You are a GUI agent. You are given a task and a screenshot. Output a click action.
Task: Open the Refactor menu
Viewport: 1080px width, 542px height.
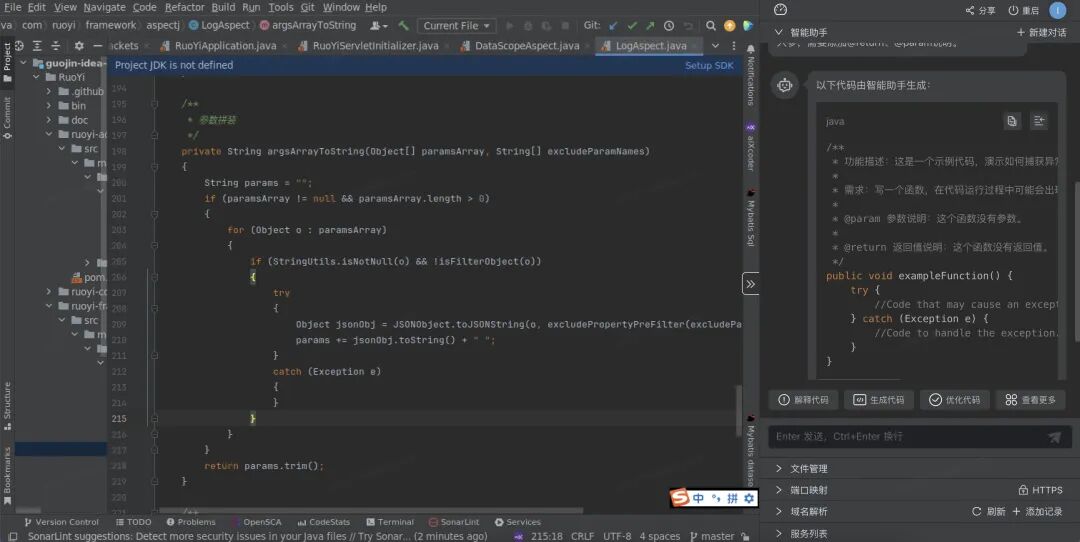(184, 7)
